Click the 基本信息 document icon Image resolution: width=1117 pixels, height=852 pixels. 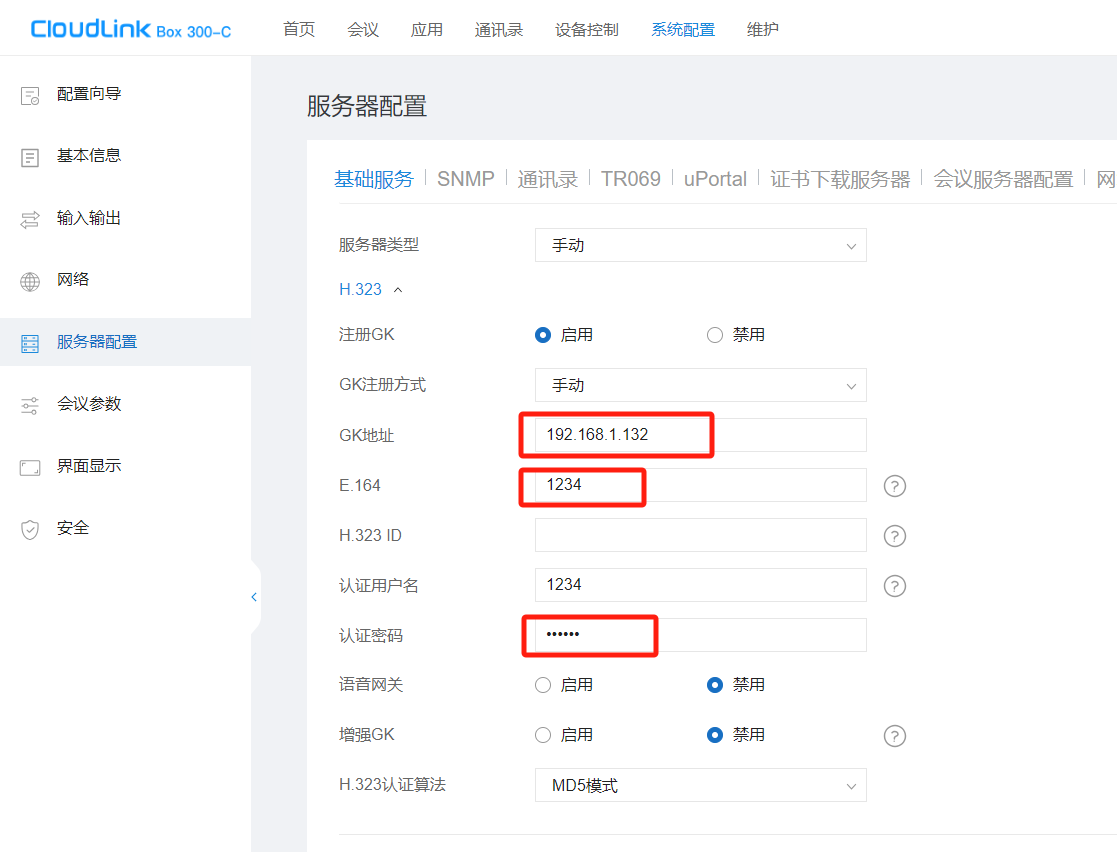(x=30, y=157)
